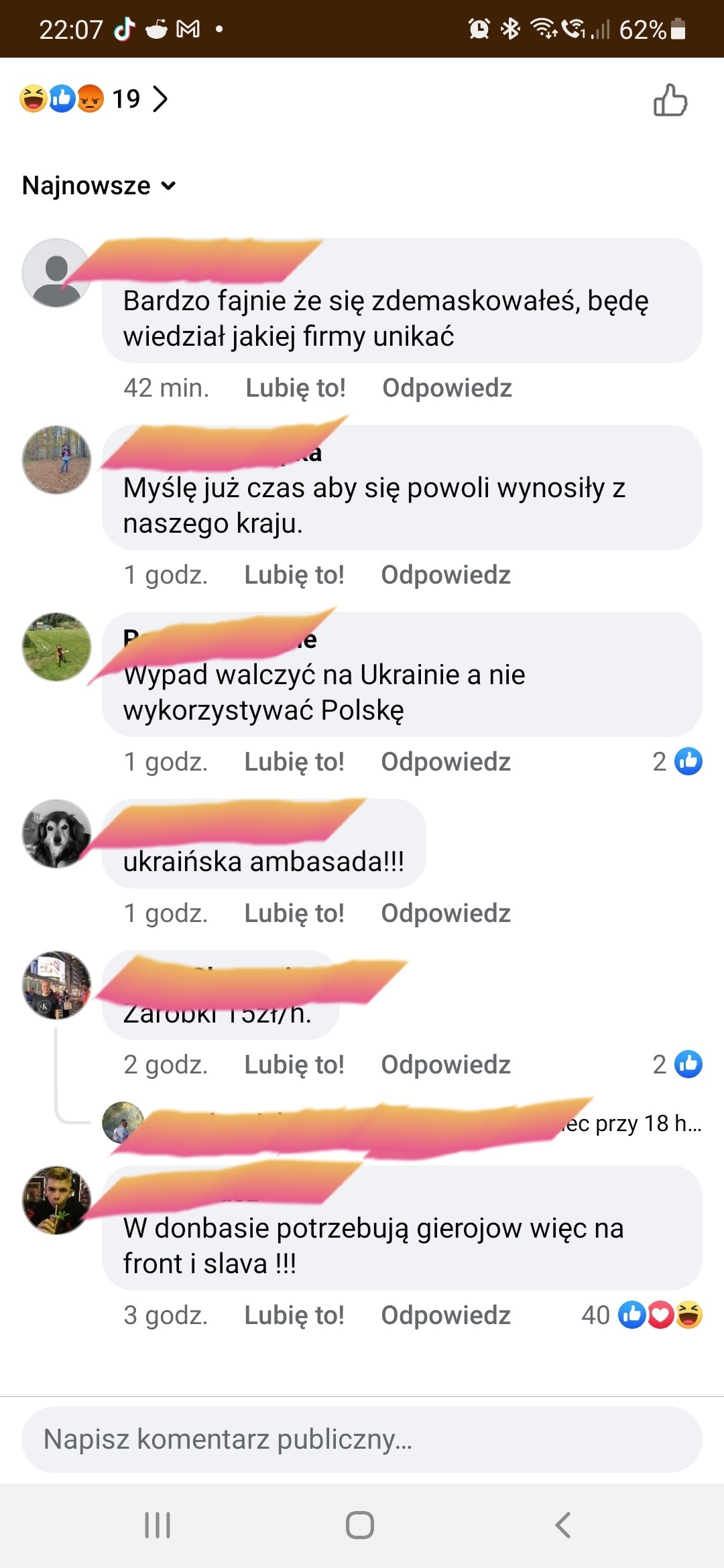The image size is (724, 1568).
Task: Open the dog profile picture commenter
Action: [56, 834]
